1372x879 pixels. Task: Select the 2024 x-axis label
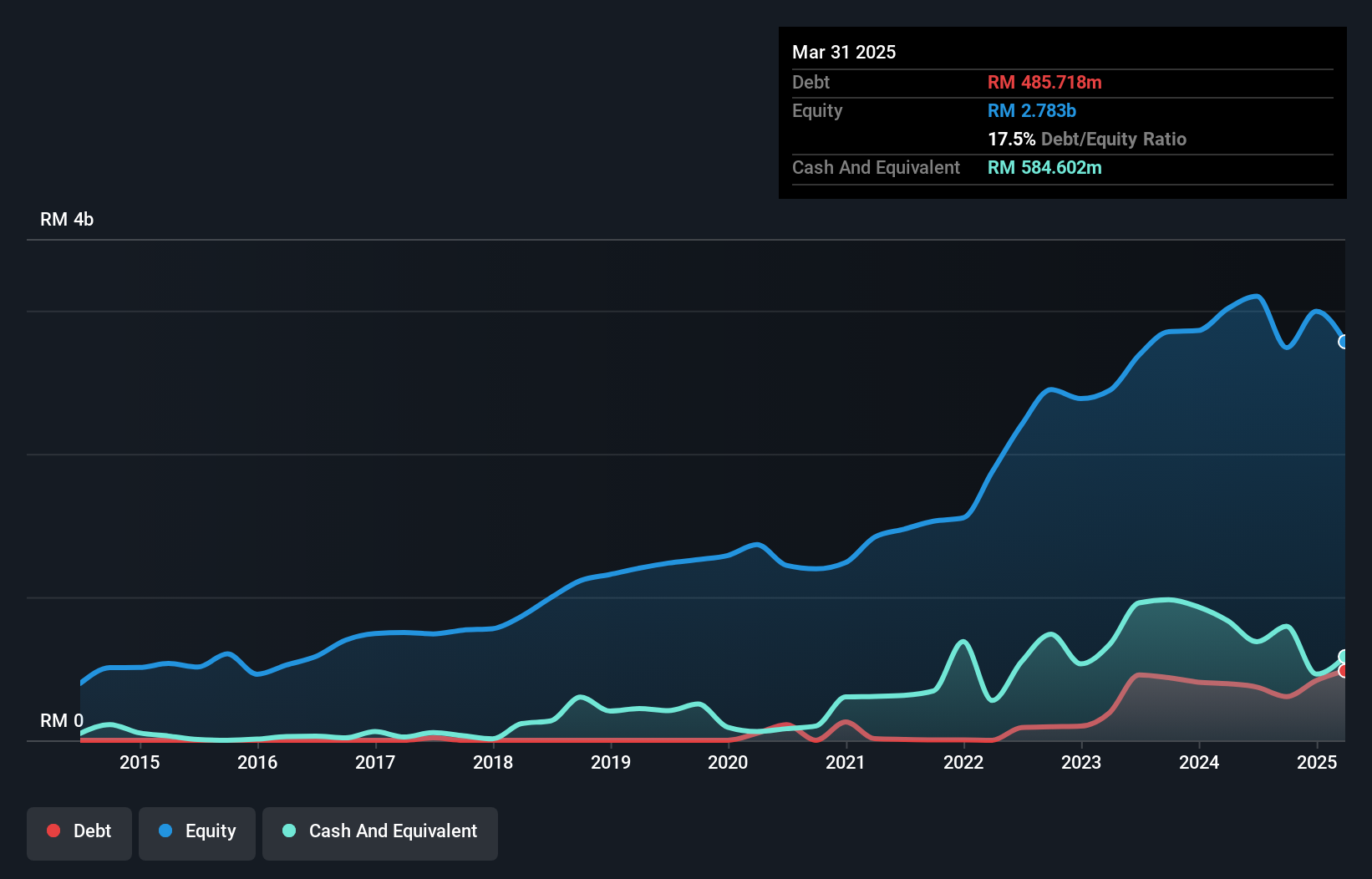pos(1199,762)
